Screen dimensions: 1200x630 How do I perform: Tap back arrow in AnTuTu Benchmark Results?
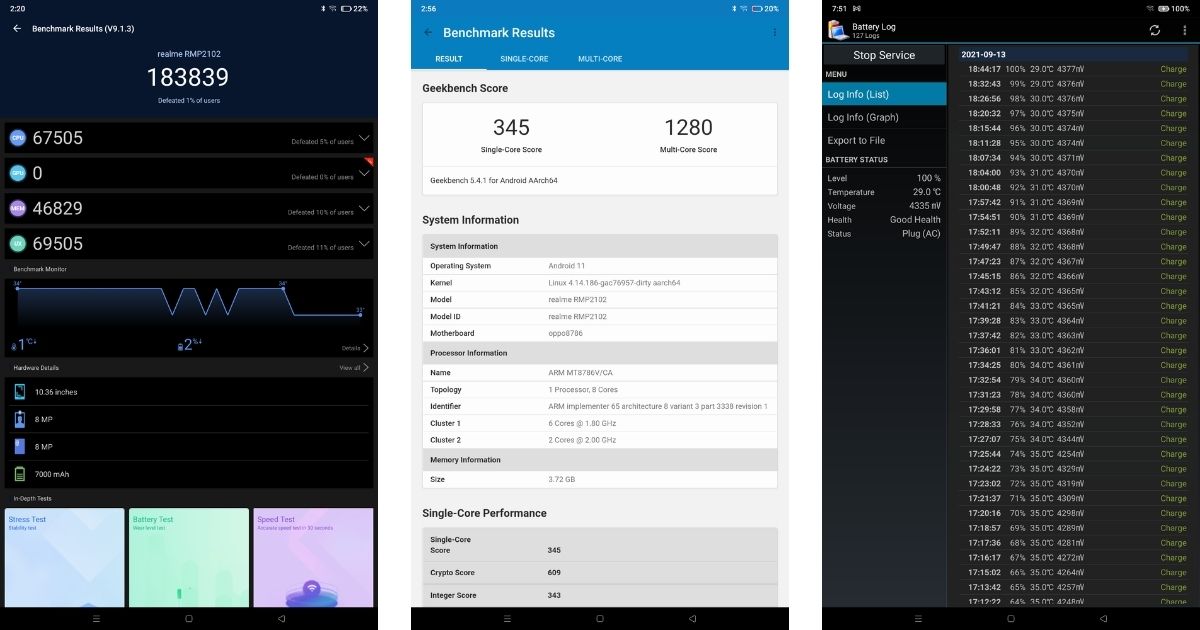pyautogui.click(x=17, y=28)
